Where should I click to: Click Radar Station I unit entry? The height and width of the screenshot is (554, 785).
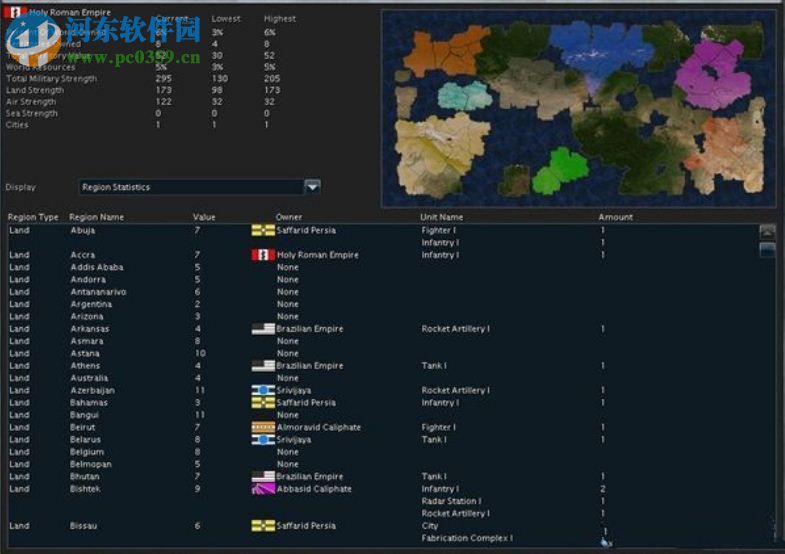pos(451,501)
